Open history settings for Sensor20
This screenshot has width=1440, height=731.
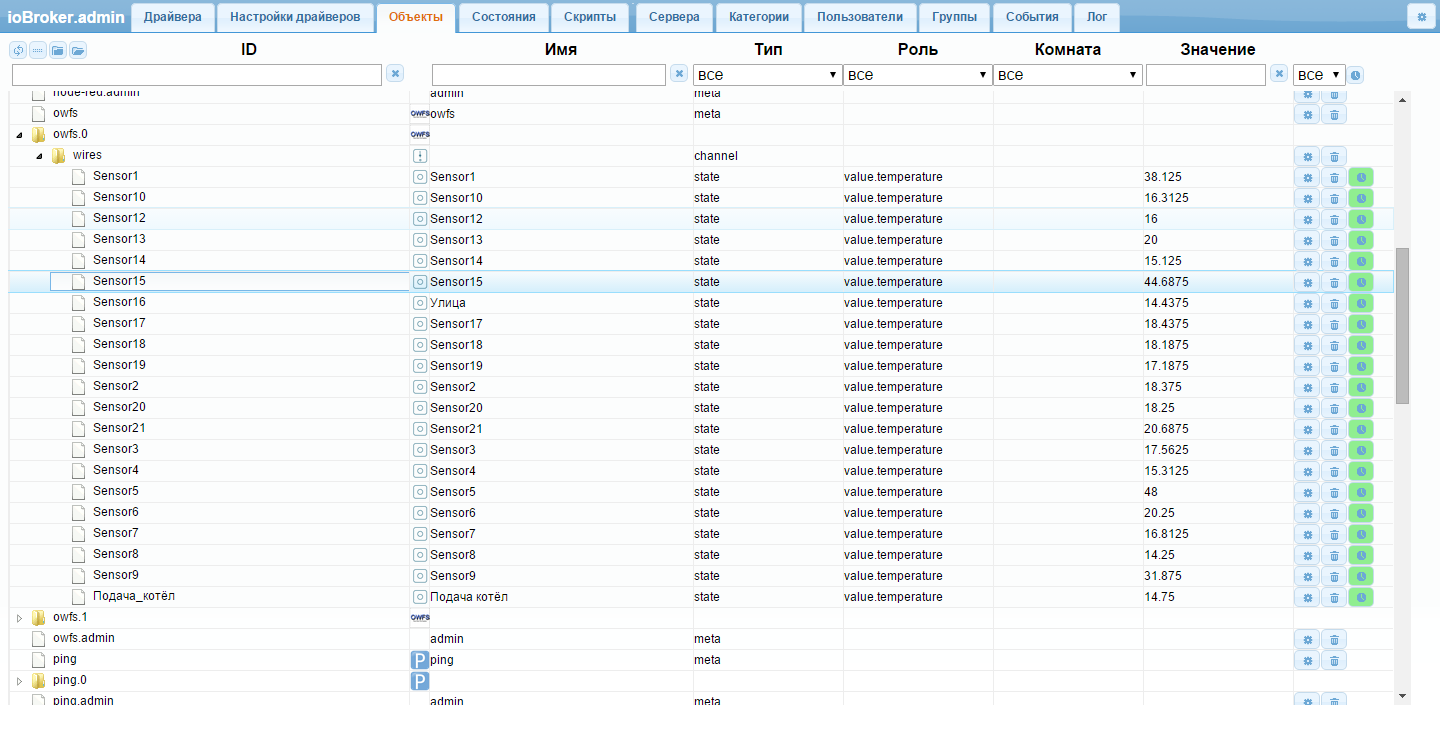[1361, 408]
